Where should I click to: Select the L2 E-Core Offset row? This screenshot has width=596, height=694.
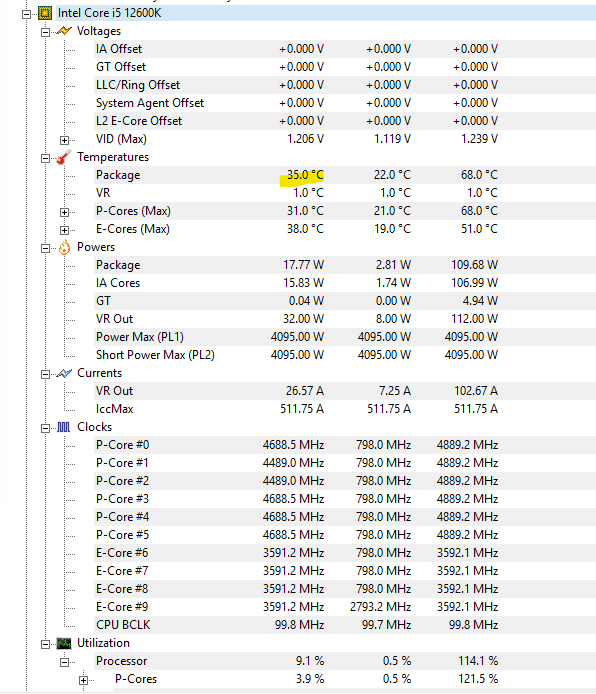click(345, 121)
